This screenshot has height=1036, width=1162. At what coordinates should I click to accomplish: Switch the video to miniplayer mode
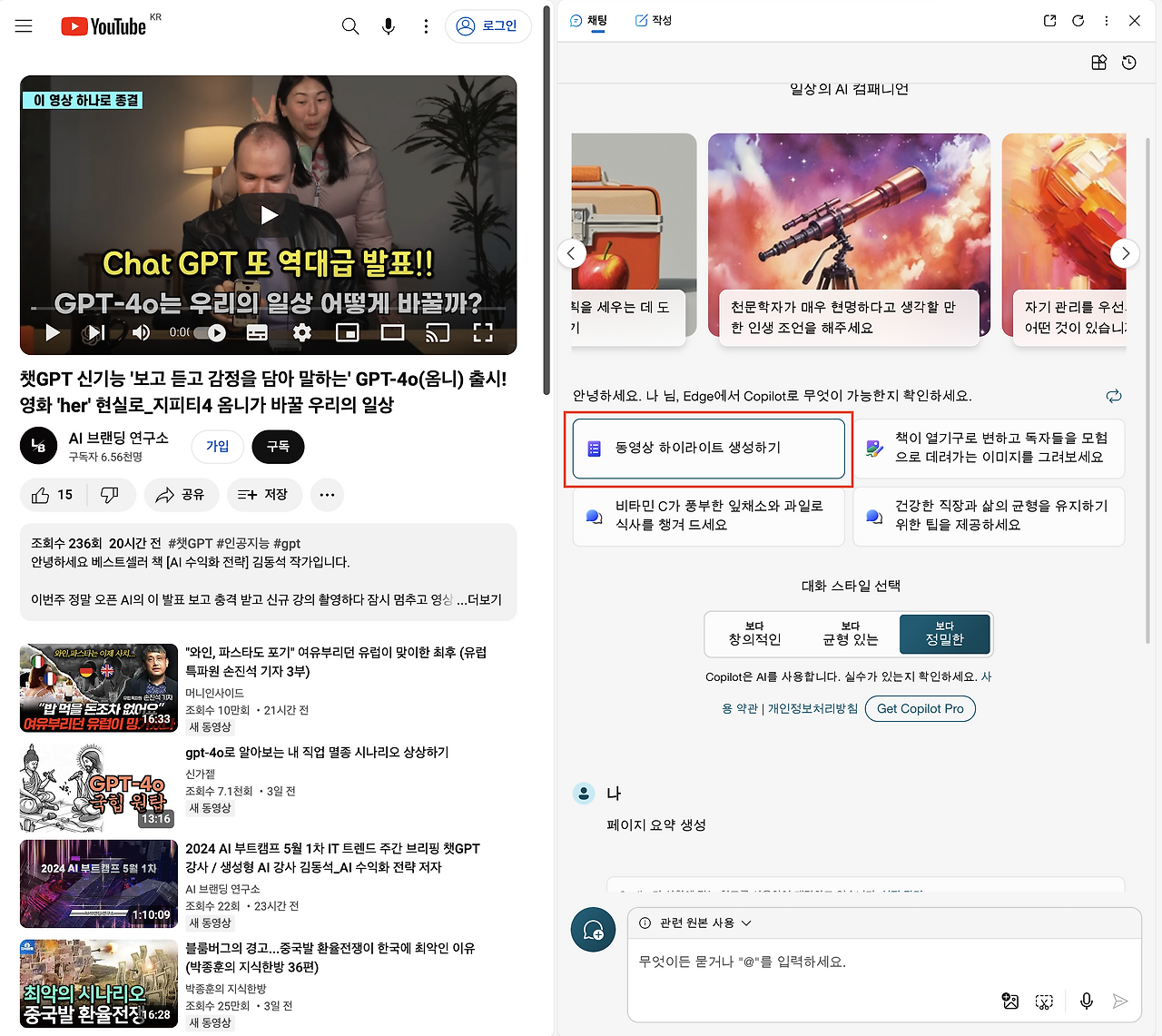click(348, 332)
